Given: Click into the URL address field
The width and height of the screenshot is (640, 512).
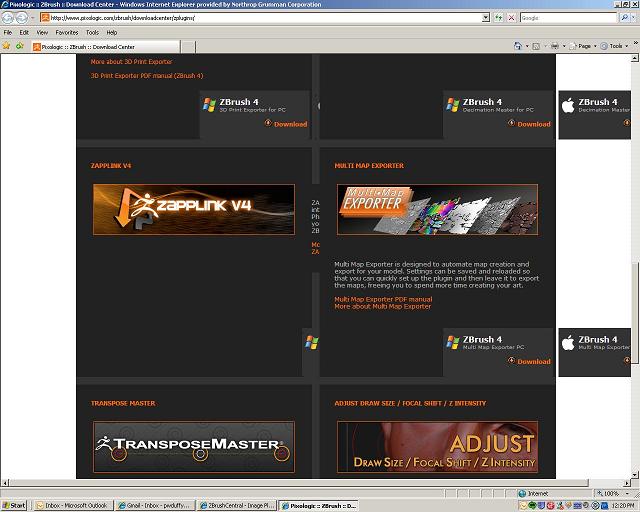Looking at the screenshot, I should tap(265, 18).
